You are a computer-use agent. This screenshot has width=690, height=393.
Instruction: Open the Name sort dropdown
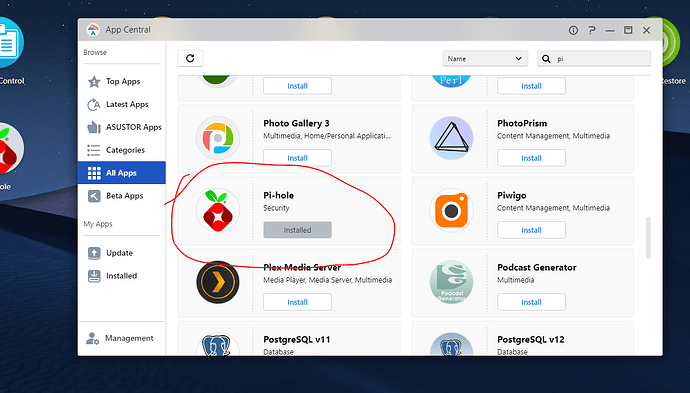click(x=485, y=59)
